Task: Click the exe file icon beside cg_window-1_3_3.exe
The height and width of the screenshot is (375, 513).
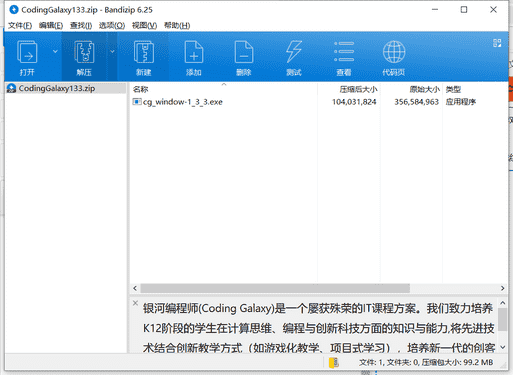Action: (137, 102)
